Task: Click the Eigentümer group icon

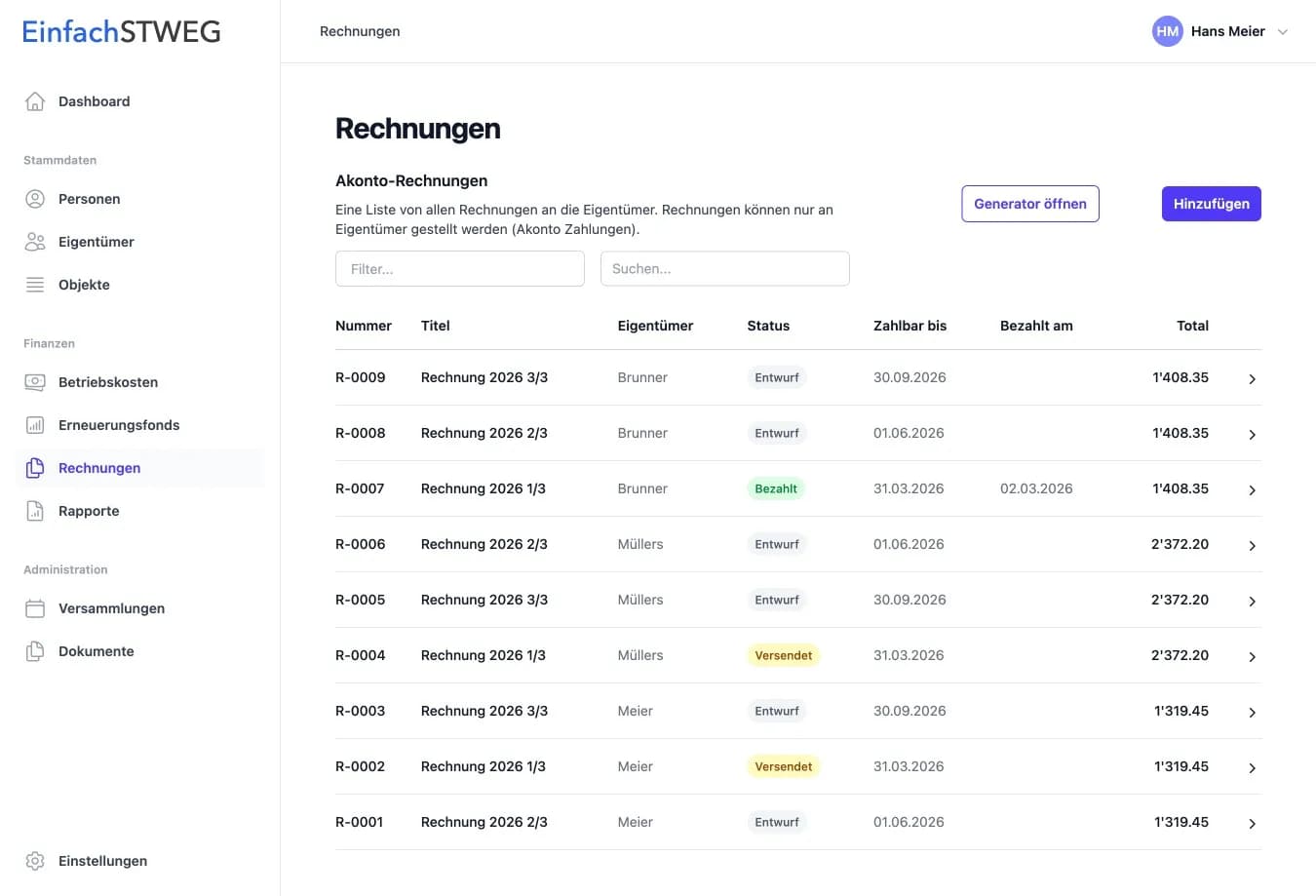Action: click(35, 242)
